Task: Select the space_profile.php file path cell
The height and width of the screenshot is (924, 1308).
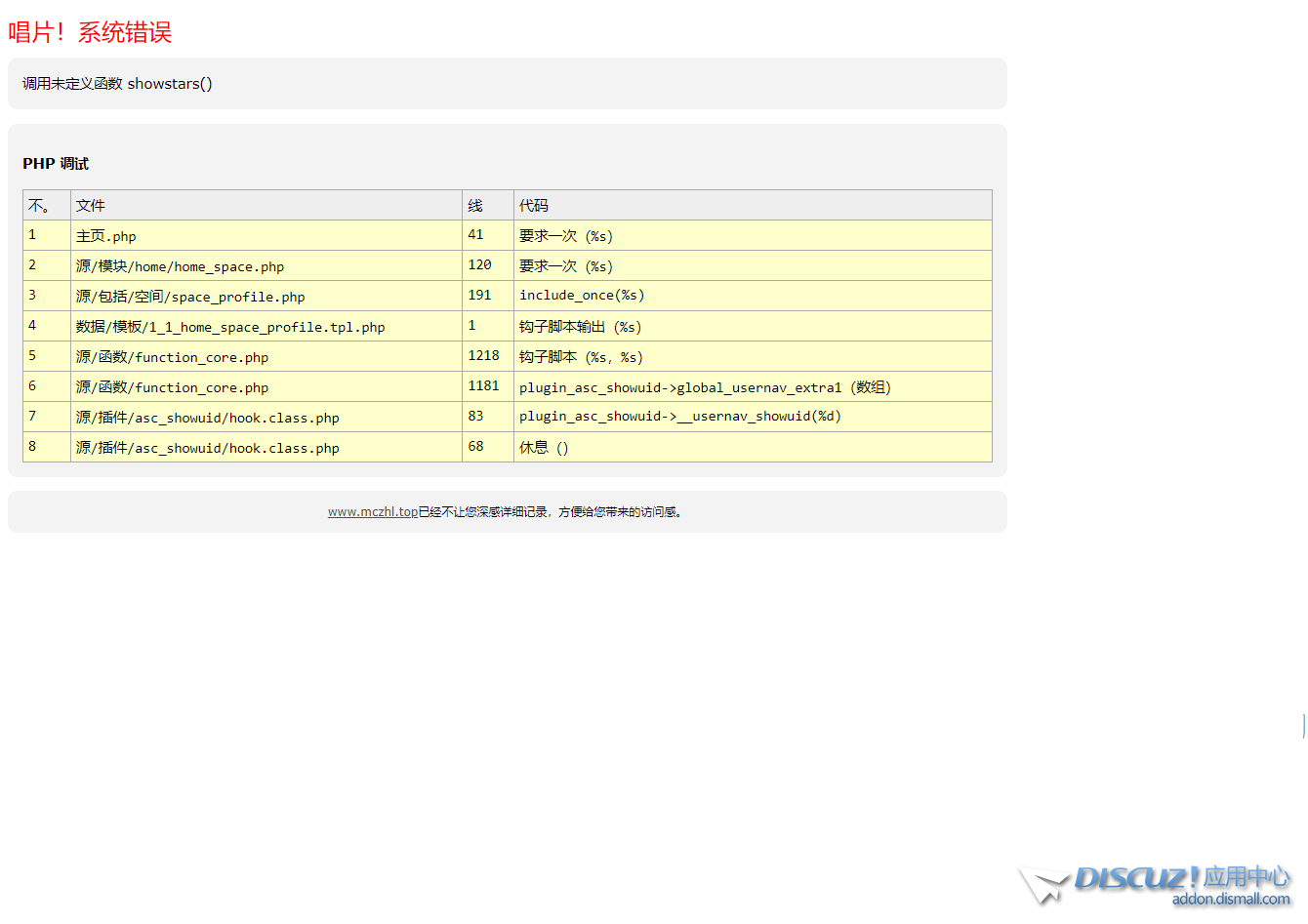Action: 266,296
